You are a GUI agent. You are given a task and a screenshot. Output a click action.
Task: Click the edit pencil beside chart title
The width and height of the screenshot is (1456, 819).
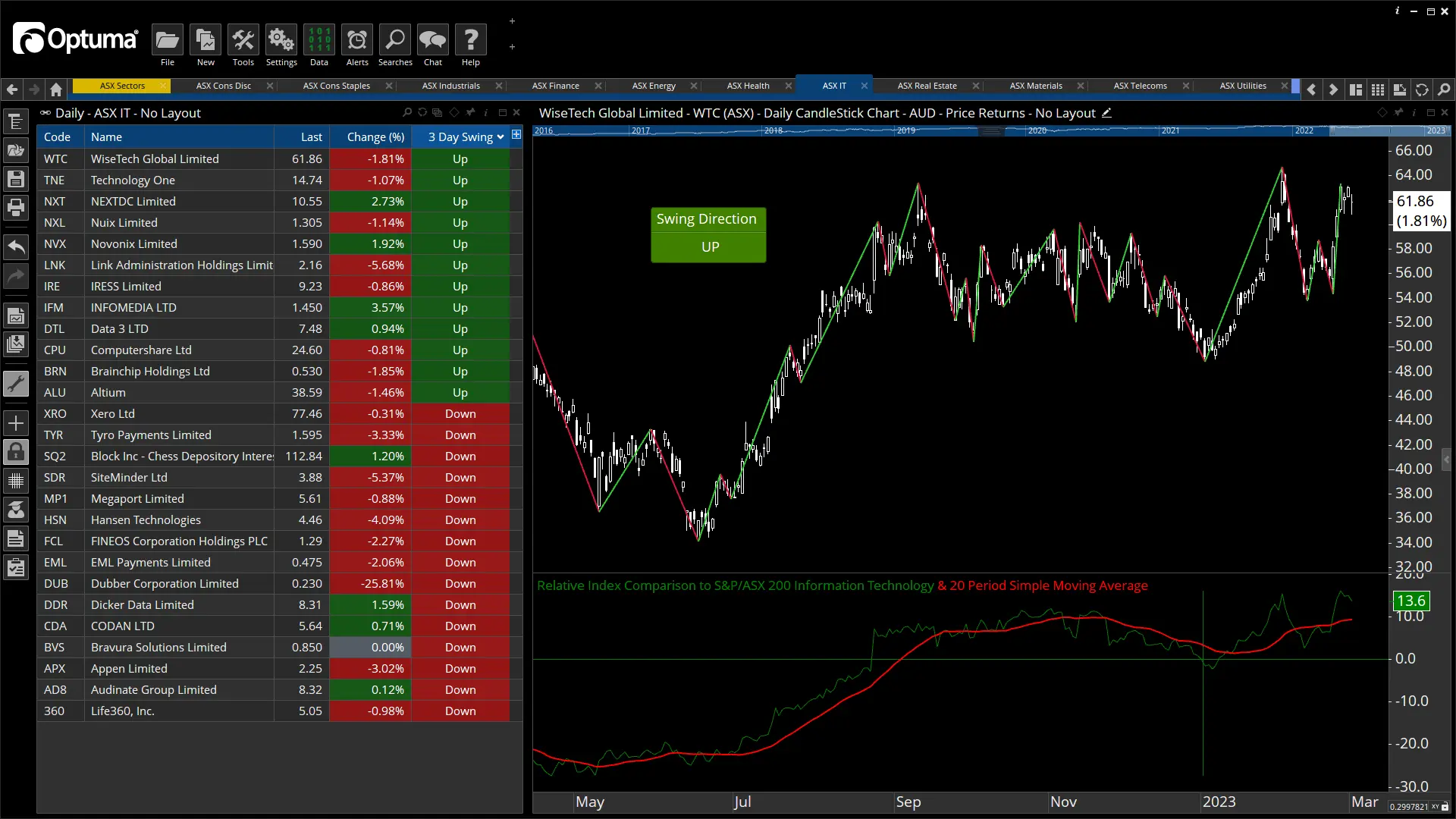(1106, 113)
